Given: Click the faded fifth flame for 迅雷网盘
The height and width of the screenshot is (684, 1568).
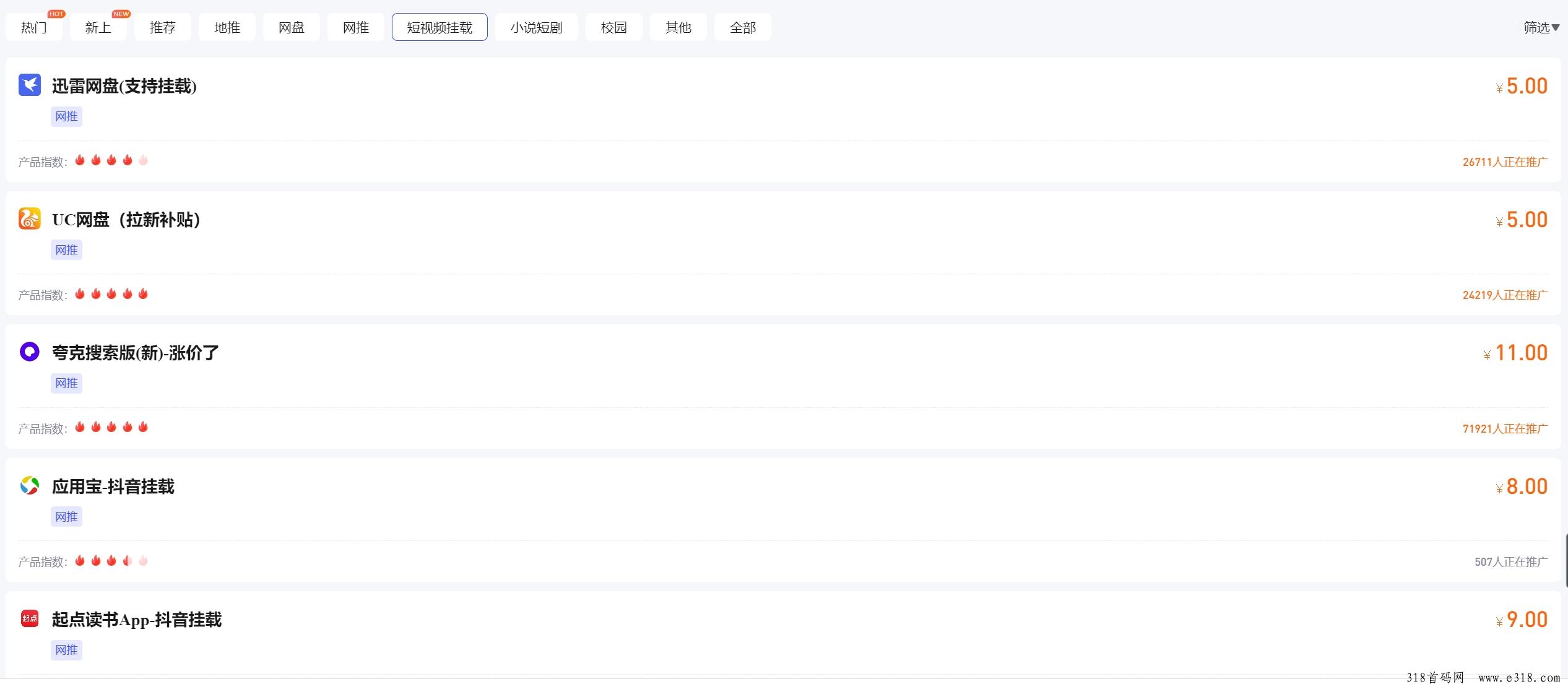Looking at the screenshot, I should click(x=143, y=160).
